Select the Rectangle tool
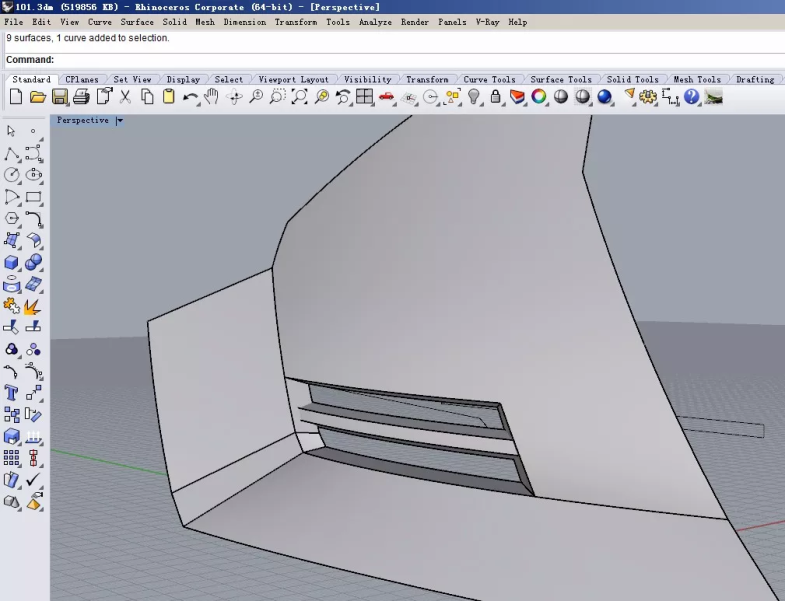 [33, 197]
